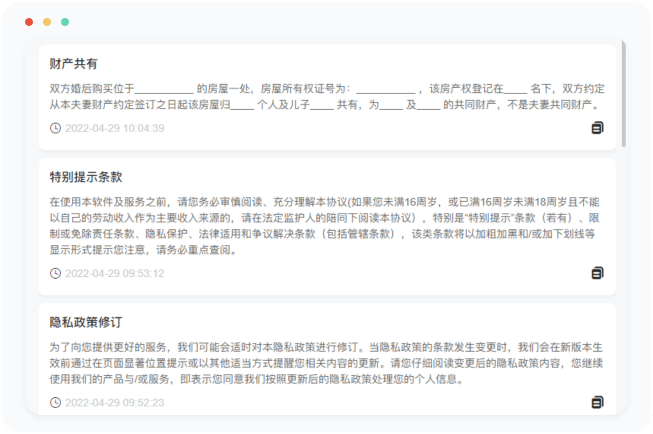Click the 2022-04-29 09:53:12 timestamp
Viewport: 653px width, 434px height.
click(x=114, y=273)
